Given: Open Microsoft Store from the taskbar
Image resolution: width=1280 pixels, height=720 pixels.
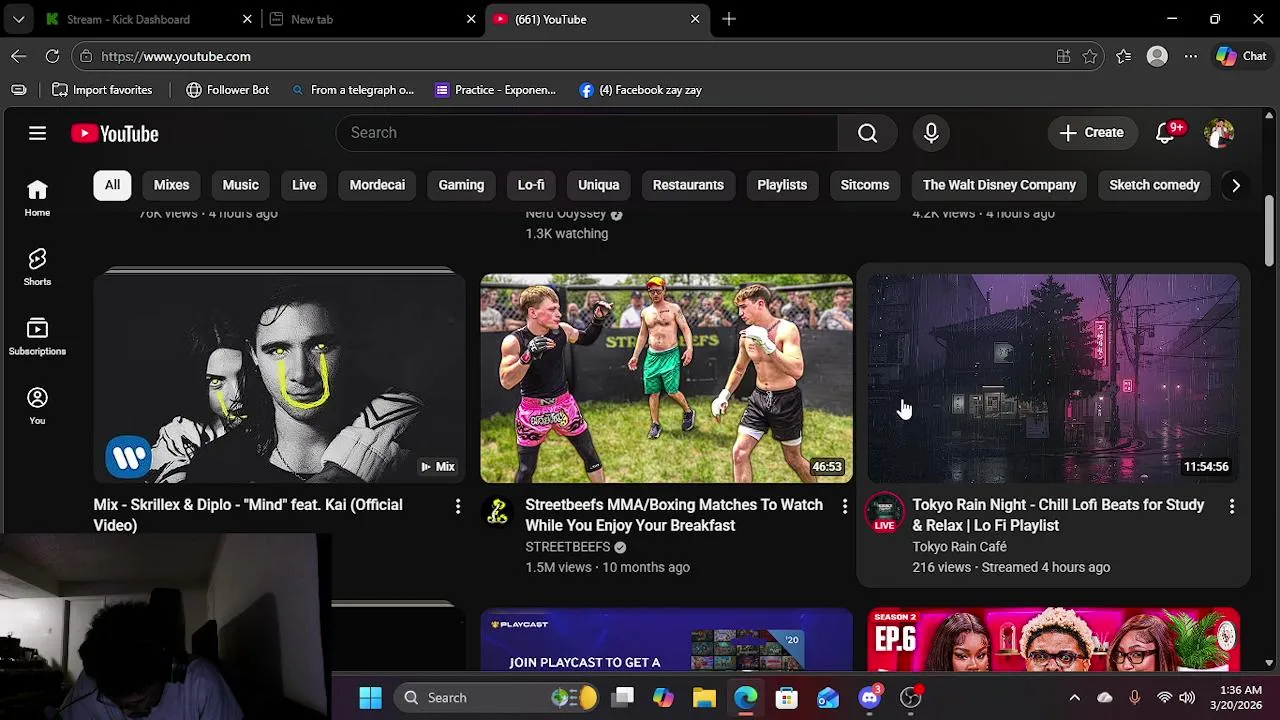Looking at the screenshot, I should coord(786,697).
